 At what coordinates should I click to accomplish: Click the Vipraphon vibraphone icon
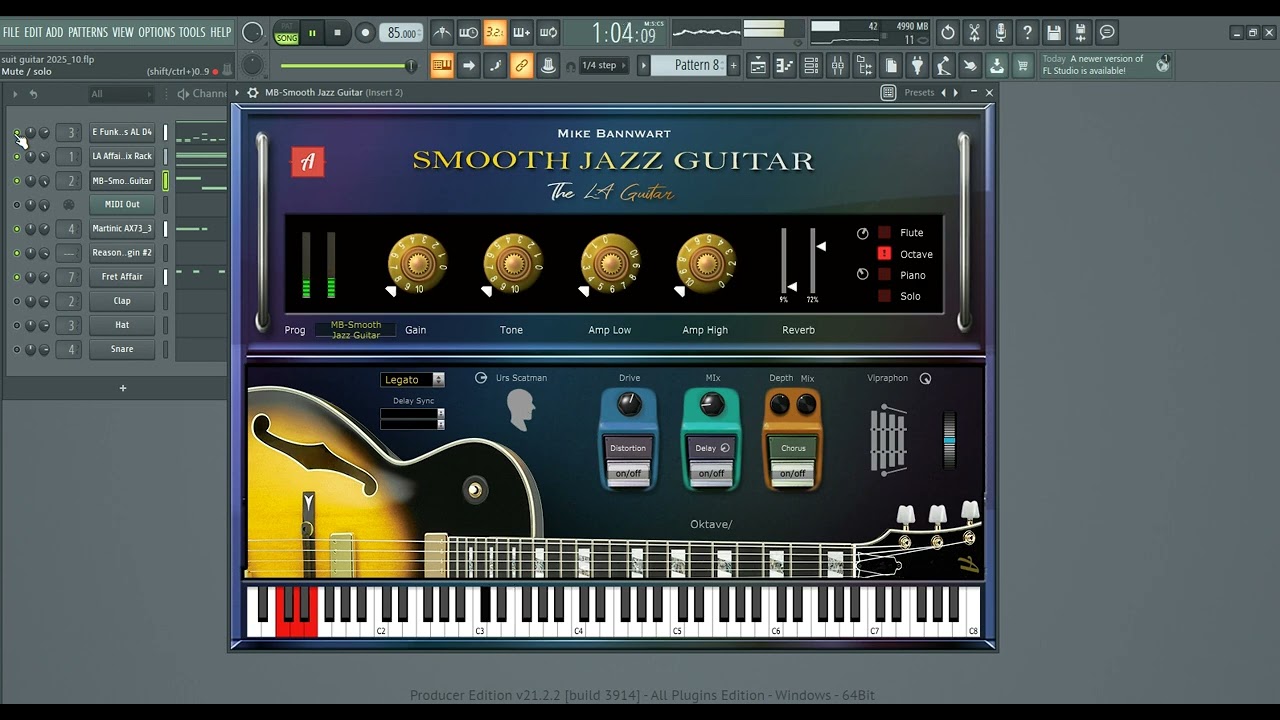[888, 440]
